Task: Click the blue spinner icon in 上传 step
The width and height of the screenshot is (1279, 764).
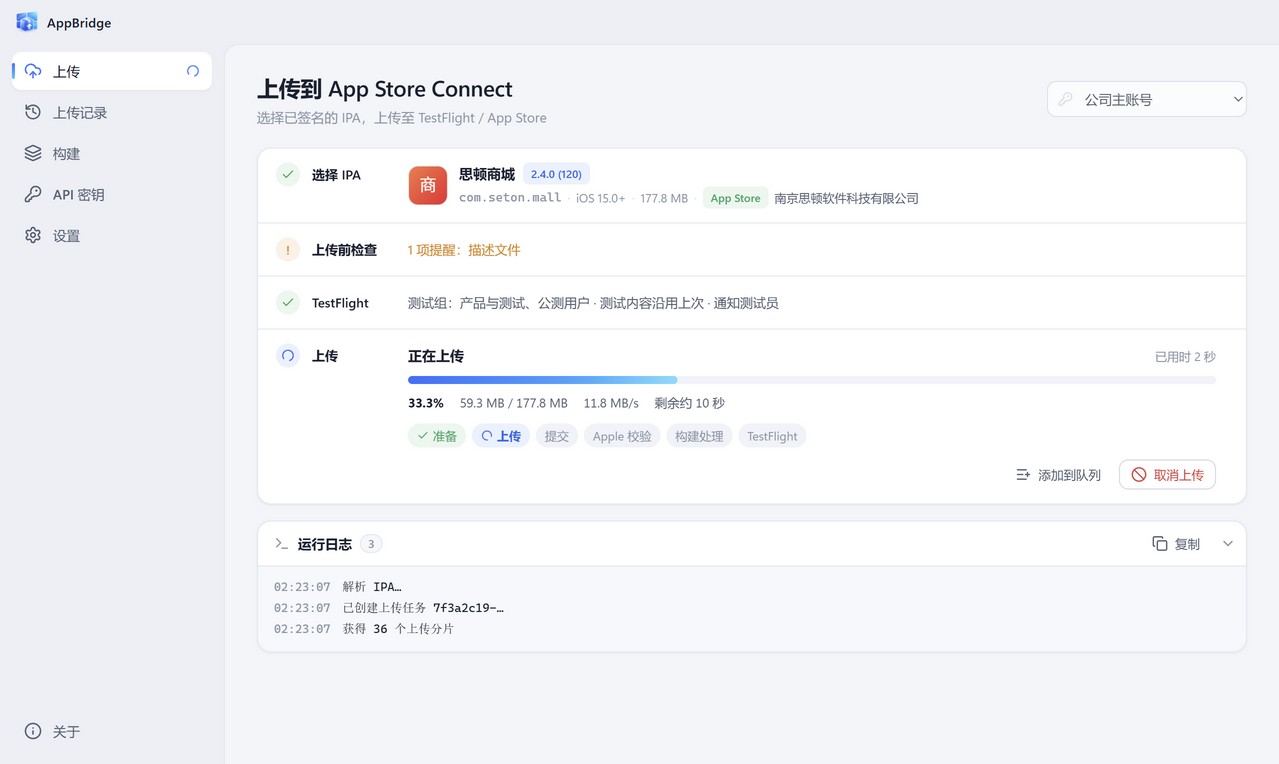Action: coord(288,355)
